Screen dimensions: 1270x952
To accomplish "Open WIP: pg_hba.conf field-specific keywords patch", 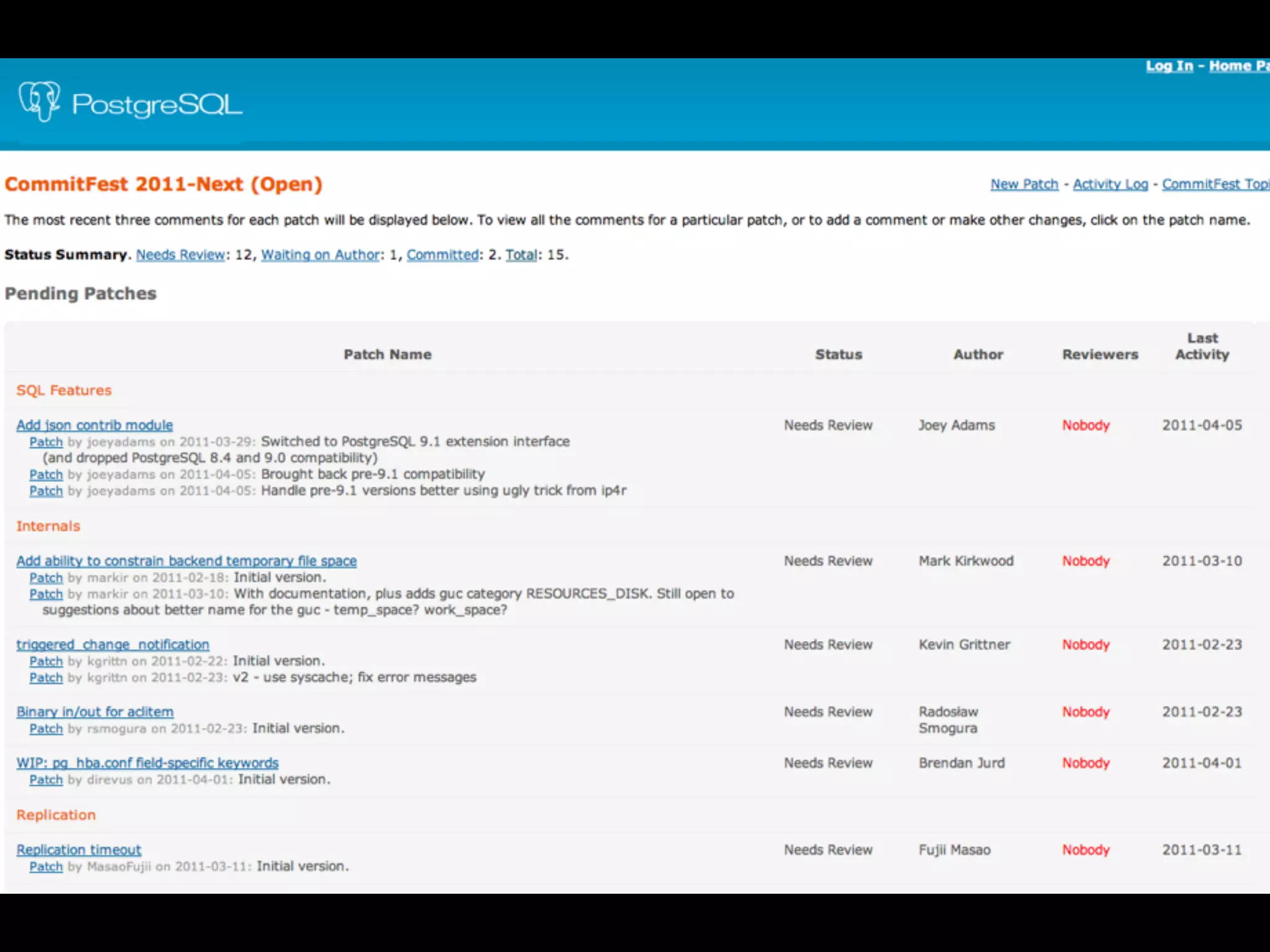I will tap(147, 763).
